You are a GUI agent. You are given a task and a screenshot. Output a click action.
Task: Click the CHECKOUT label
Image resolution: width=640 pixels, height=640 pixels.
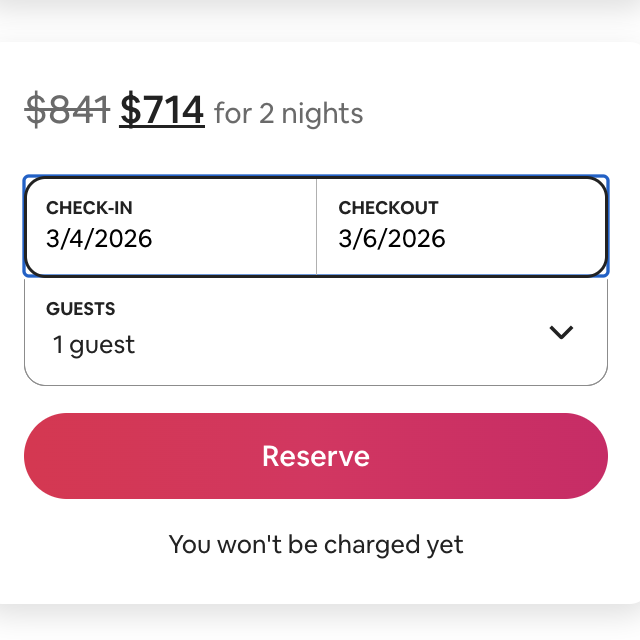(388, 208)
